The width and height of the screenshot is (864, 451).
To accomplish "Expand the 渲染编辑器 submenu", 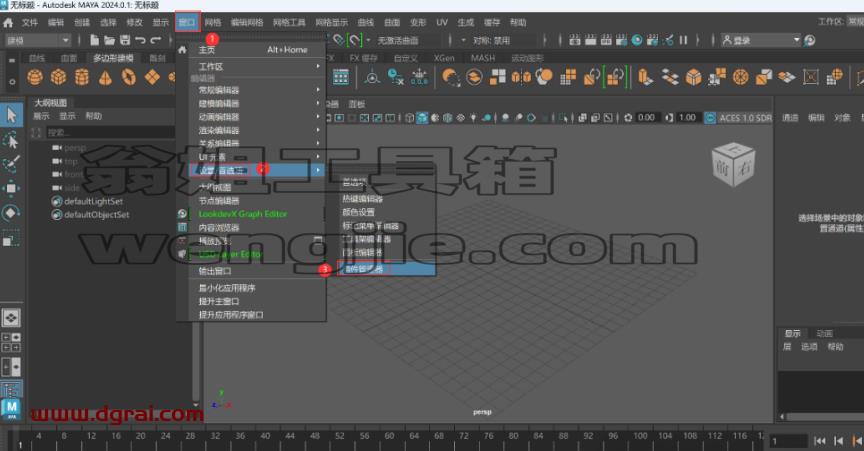I will (x=257, y=130).
